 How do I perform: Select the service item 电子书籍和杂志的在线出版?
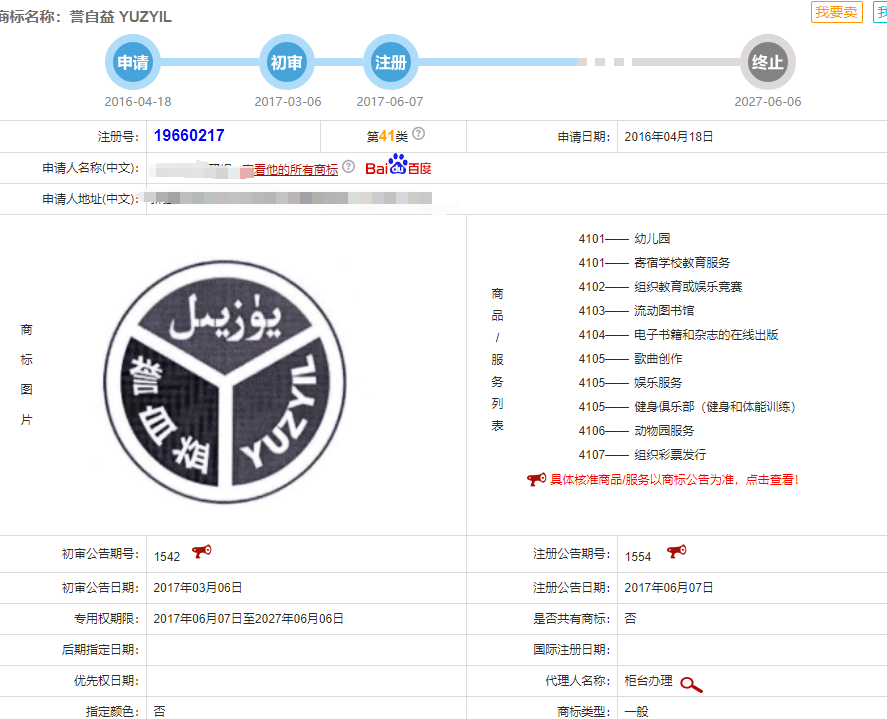tap(706, 334)
